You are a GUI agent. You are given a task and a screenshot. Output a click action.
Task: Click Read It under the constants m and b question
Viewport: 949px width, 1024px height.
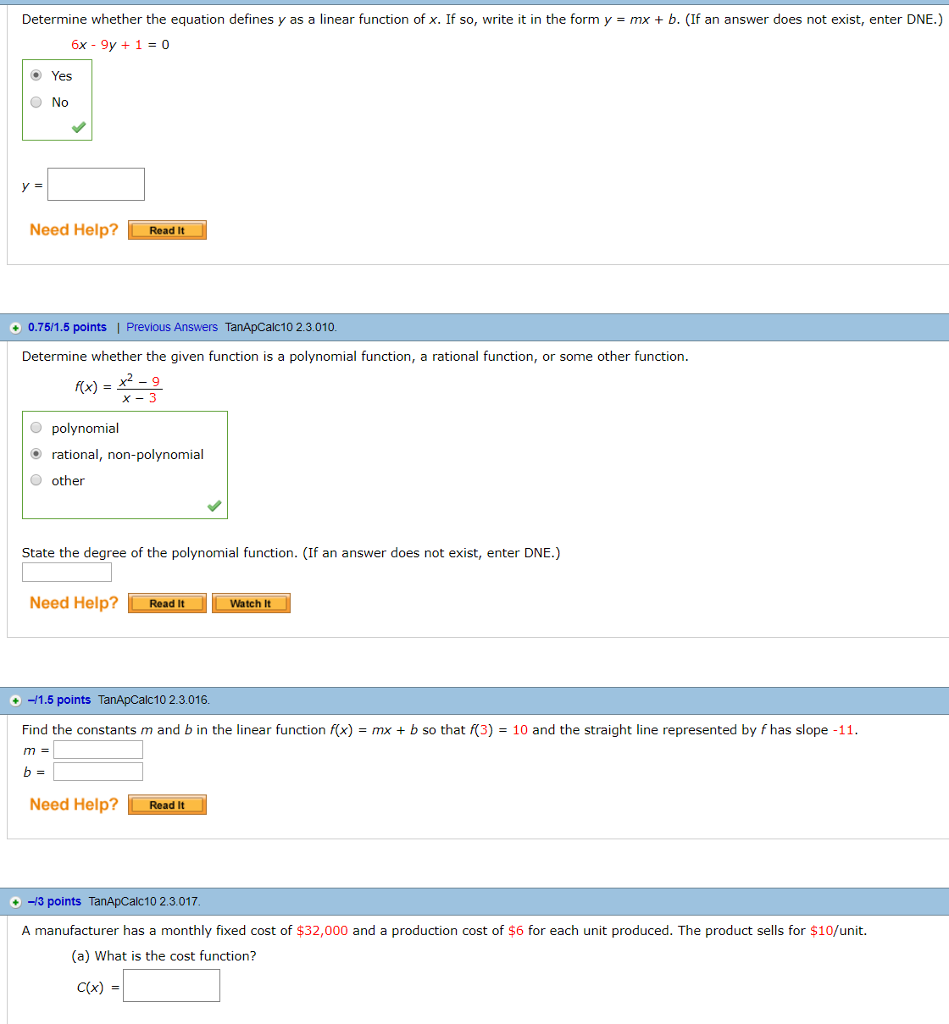pyautogui.click(x=167, y=804)
